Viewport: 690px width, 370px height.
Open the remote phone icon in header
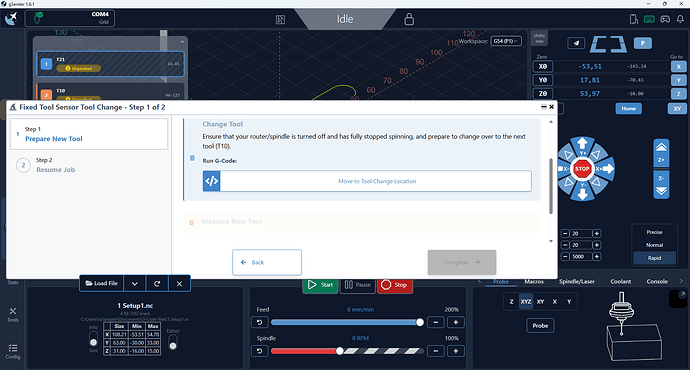point(634,19)
